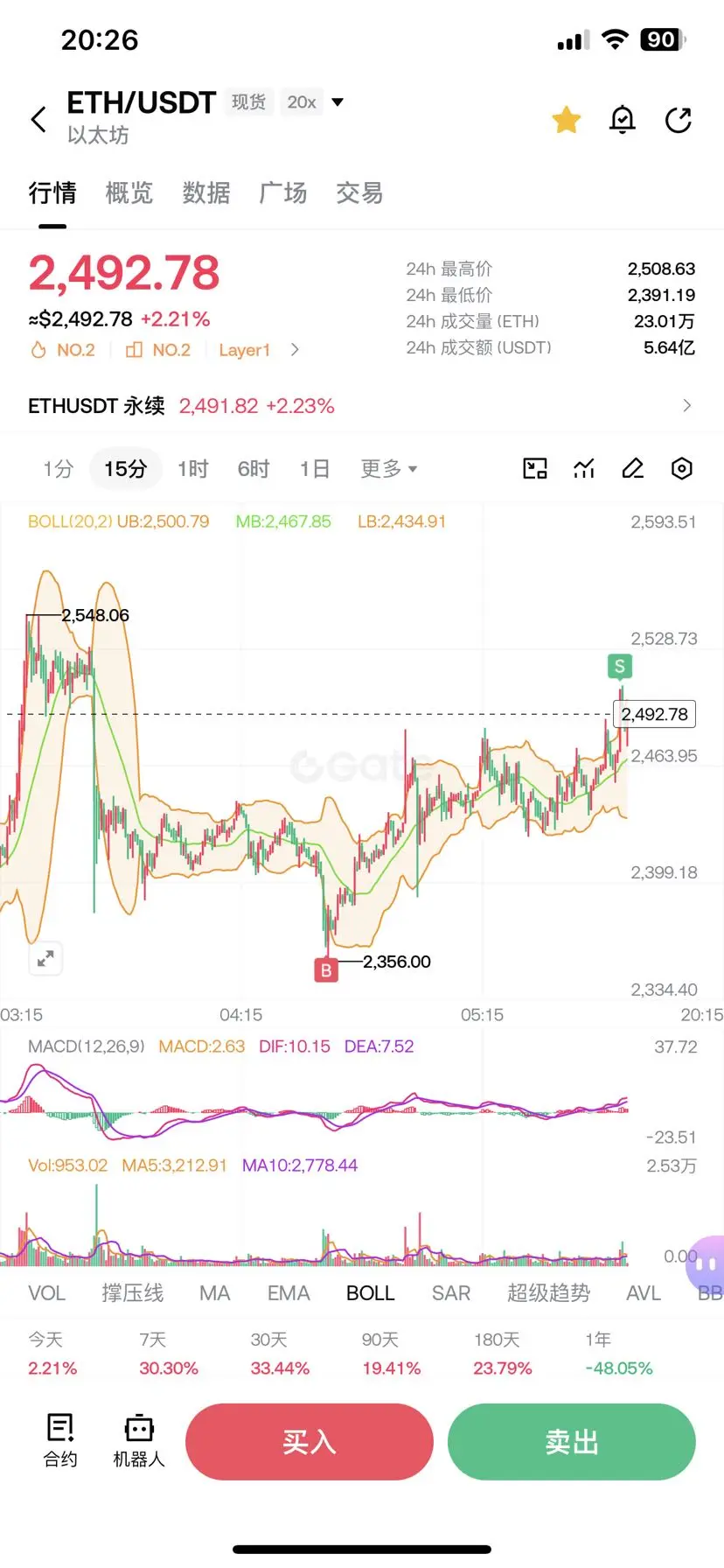Tap the green 卖出 sell button

coord(572,1442)
